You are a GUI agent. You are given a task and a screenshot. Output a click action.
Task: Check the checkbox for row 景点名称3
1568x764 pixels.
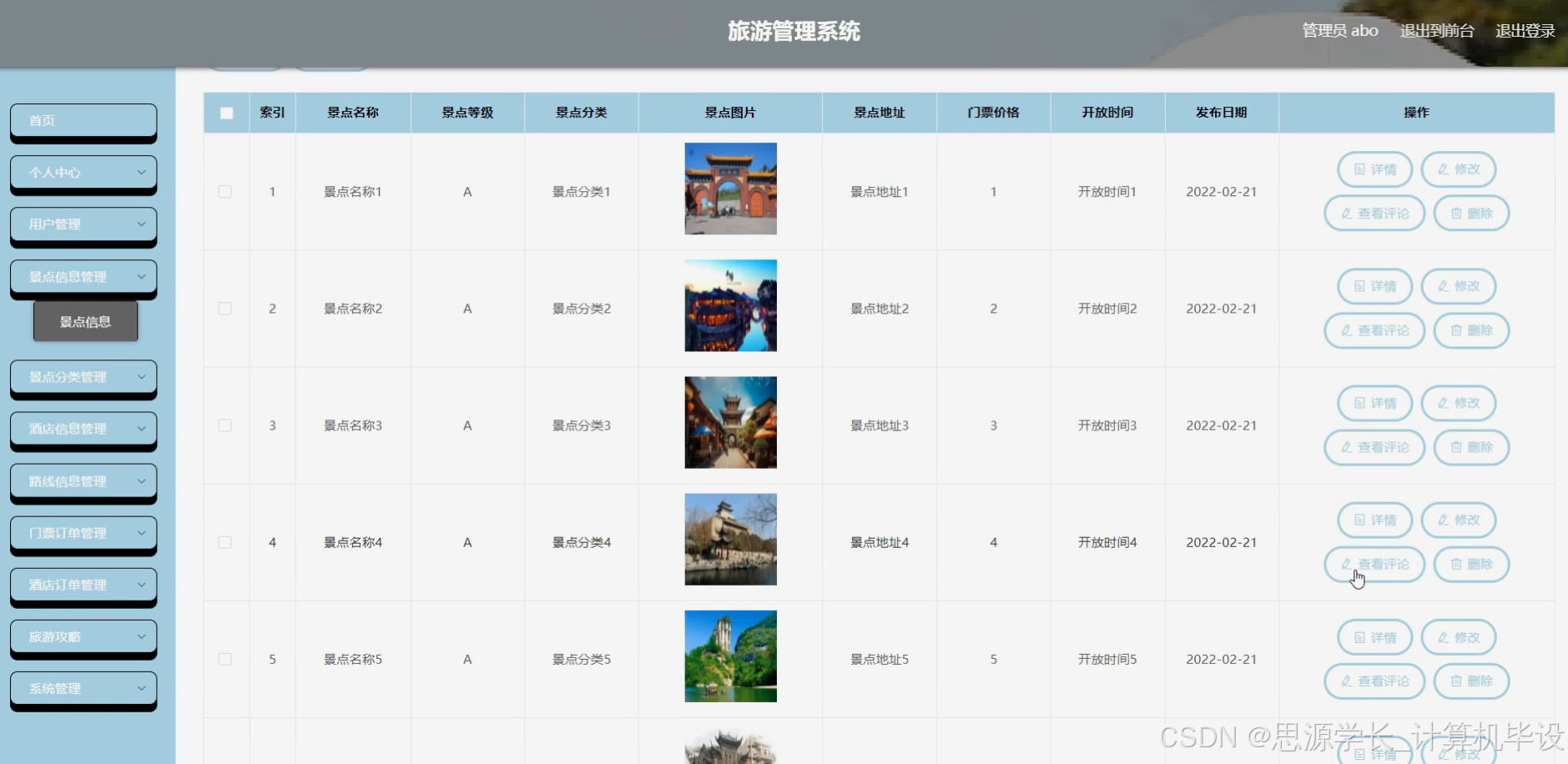click(x=225, y=425)
